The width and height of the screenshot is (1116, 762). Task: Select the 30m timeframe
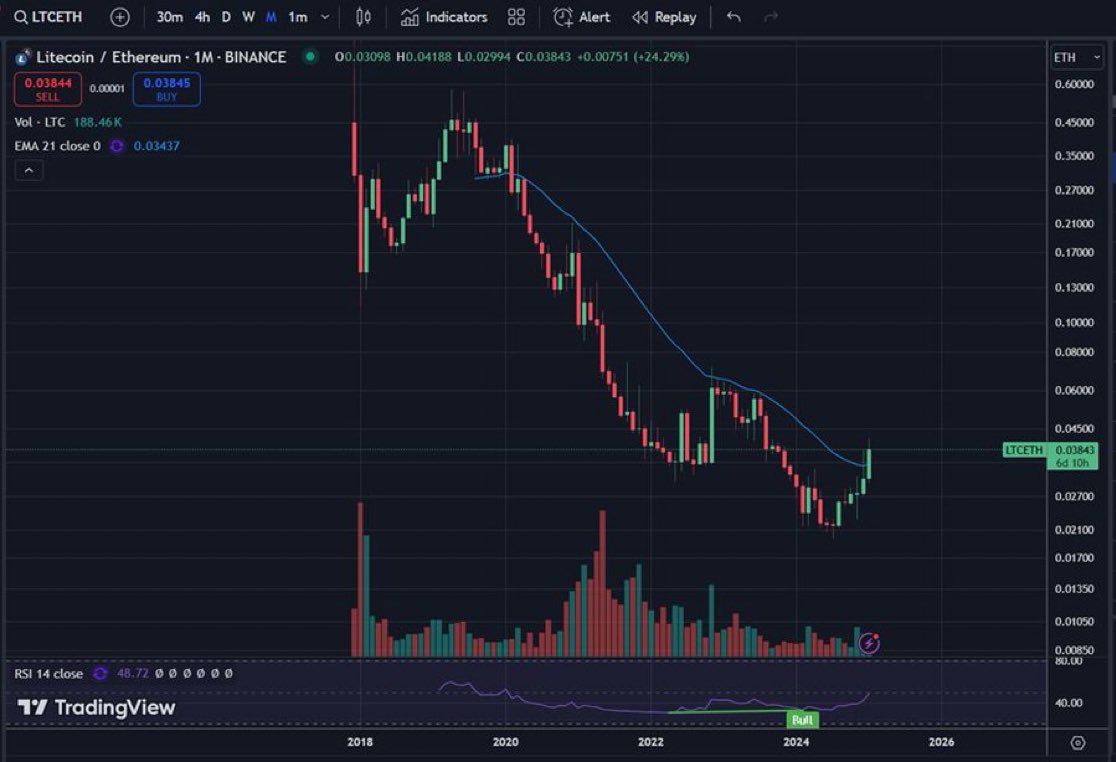tap(169, 17)
